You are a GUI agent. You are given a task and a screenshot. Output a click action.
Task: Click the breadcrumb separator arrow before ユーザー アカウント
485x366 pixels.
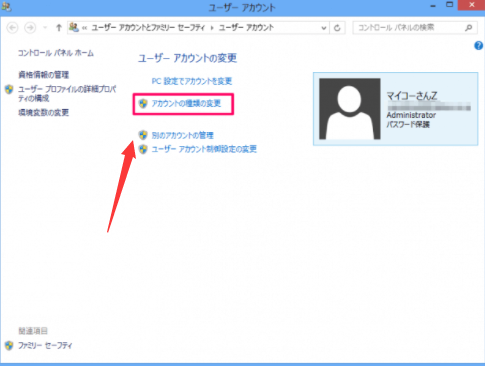coord(212,28)
